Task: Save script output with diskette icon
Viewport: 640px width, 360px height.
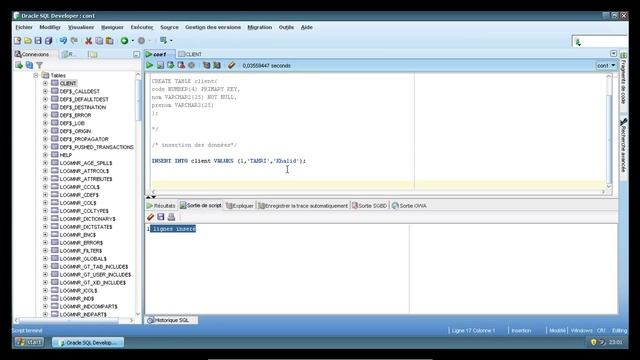Action: point(160,217)
